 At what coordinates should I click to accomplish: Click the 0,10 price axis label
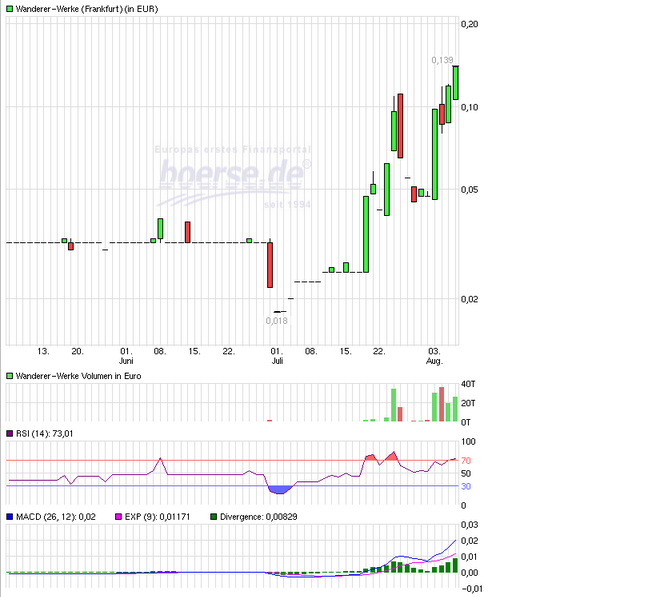pyautogui.click(x=469, y=108)
